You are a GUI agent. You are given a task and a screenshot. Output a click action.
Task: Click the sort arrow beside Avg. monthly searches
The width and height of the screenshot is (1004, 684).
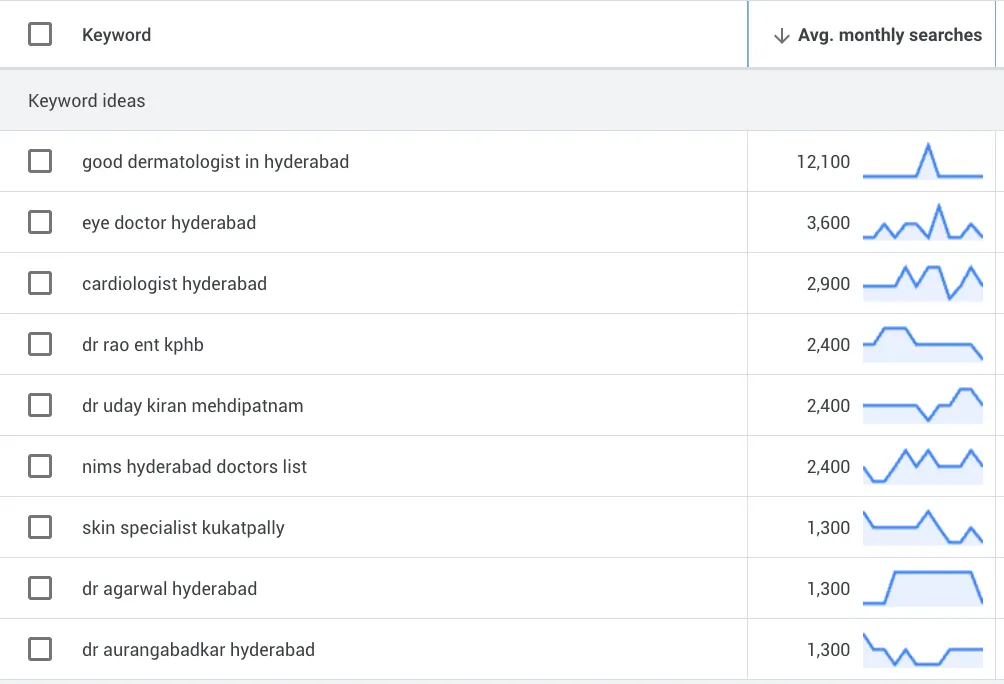pyautogui.click(x=781, y=35)
